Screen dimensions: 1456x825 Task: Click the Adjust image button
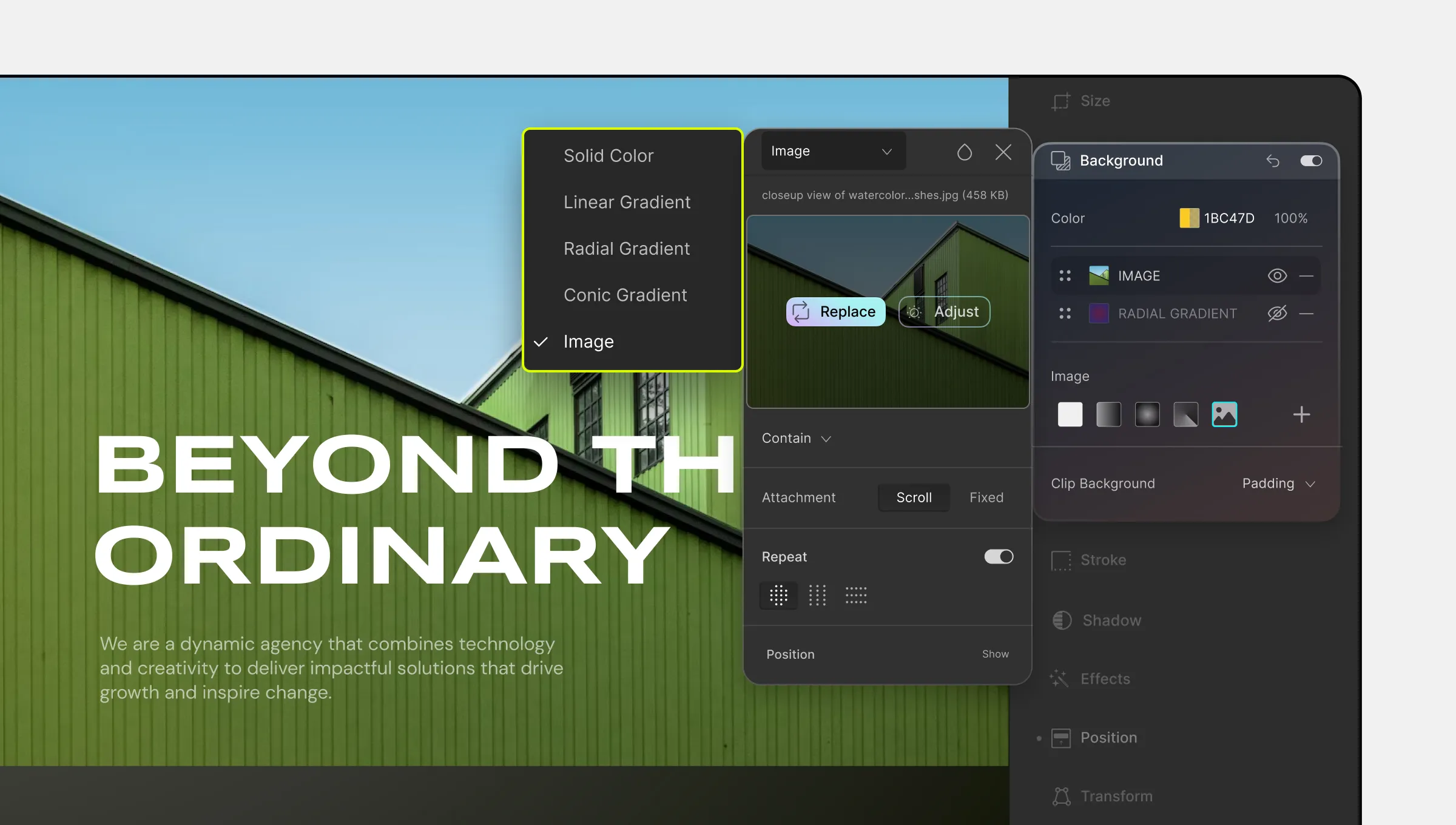point(944,311)
